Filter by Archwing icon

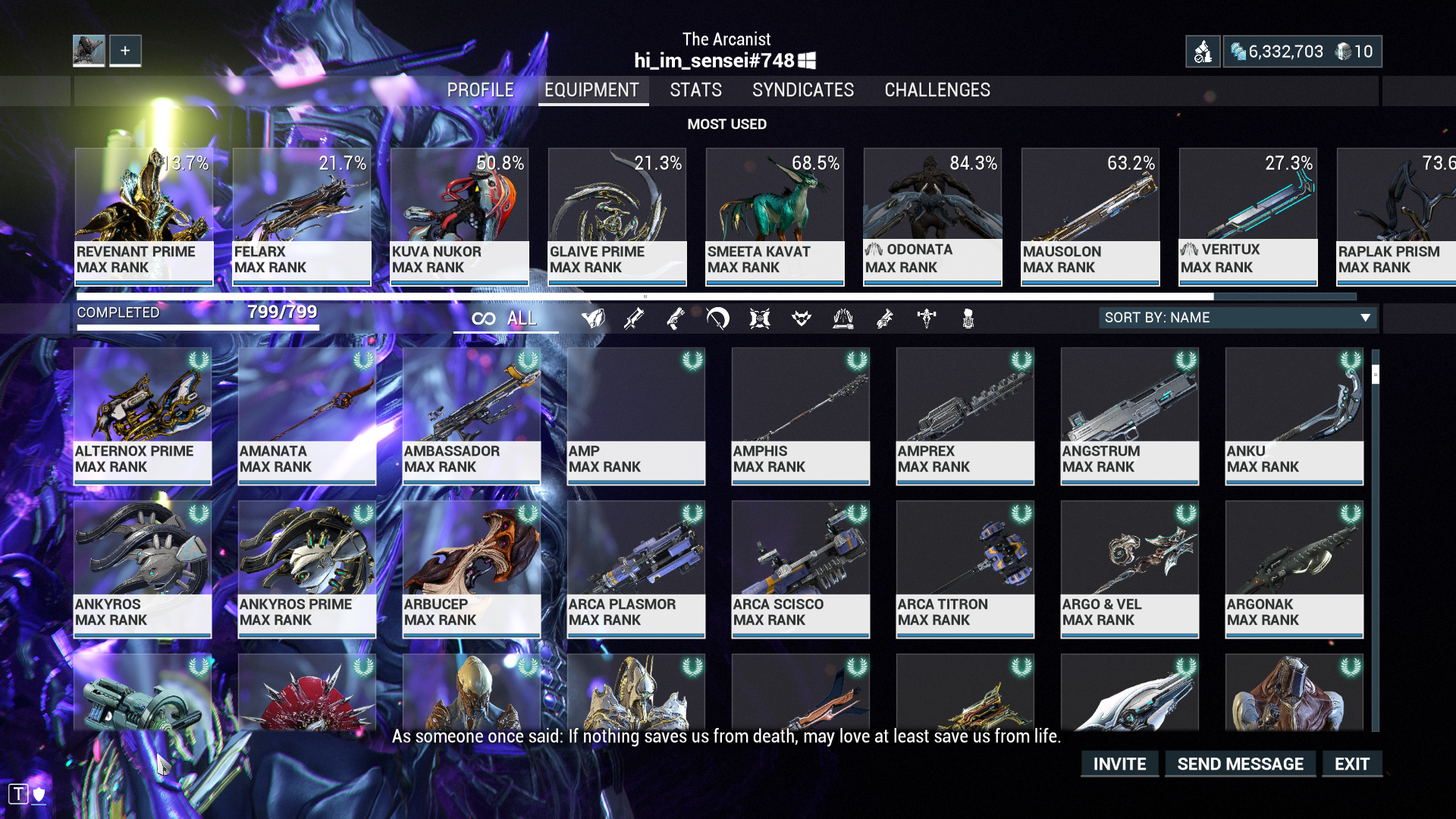pyautogui.click(x=843, y=318)
